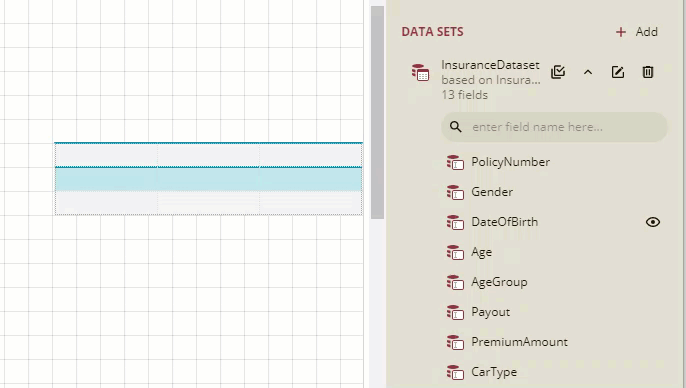
Task: Select last cell of table footer row
Action: (x=311, y=203)
